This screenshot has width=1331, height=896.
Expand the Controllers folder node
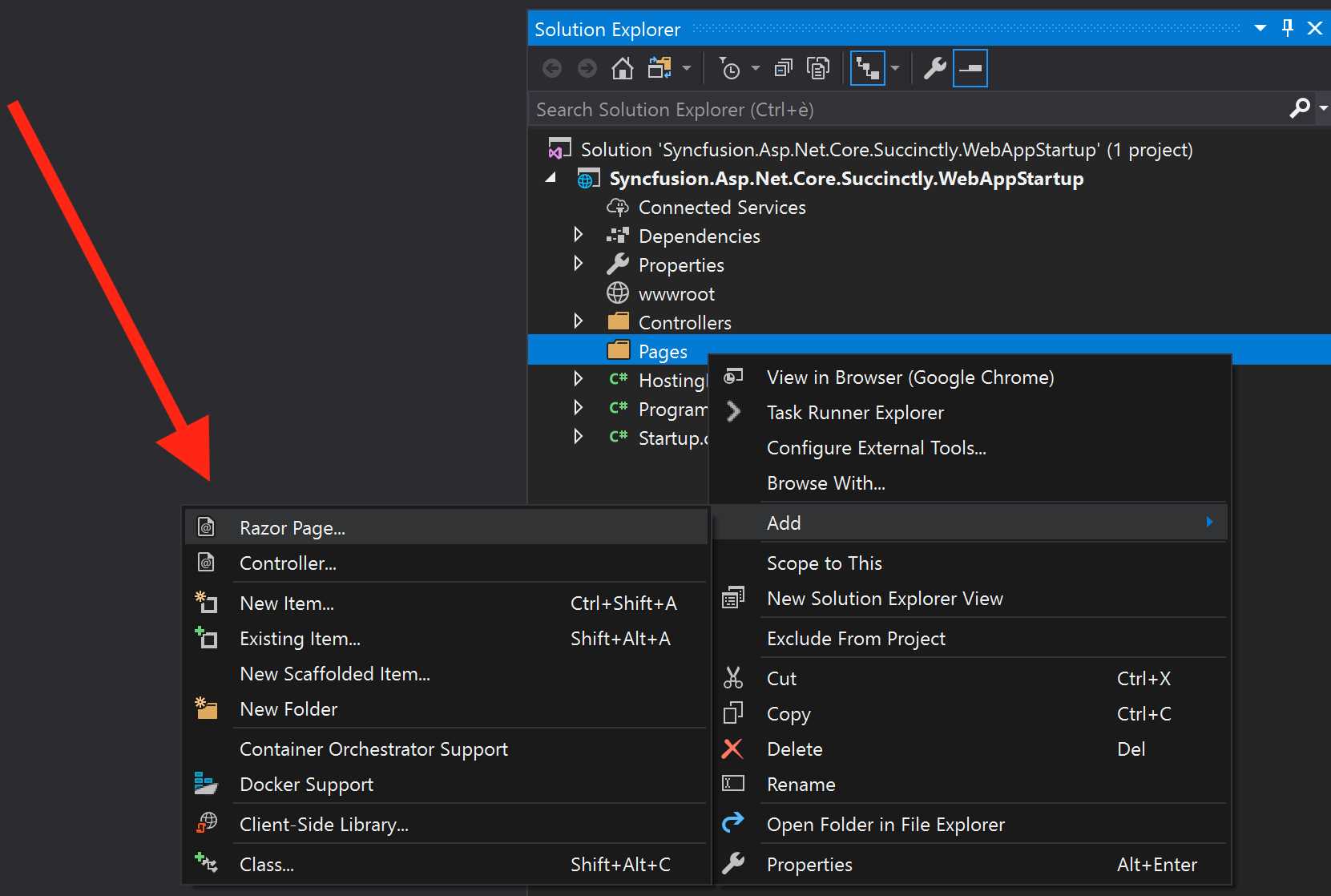coord(578,321)
